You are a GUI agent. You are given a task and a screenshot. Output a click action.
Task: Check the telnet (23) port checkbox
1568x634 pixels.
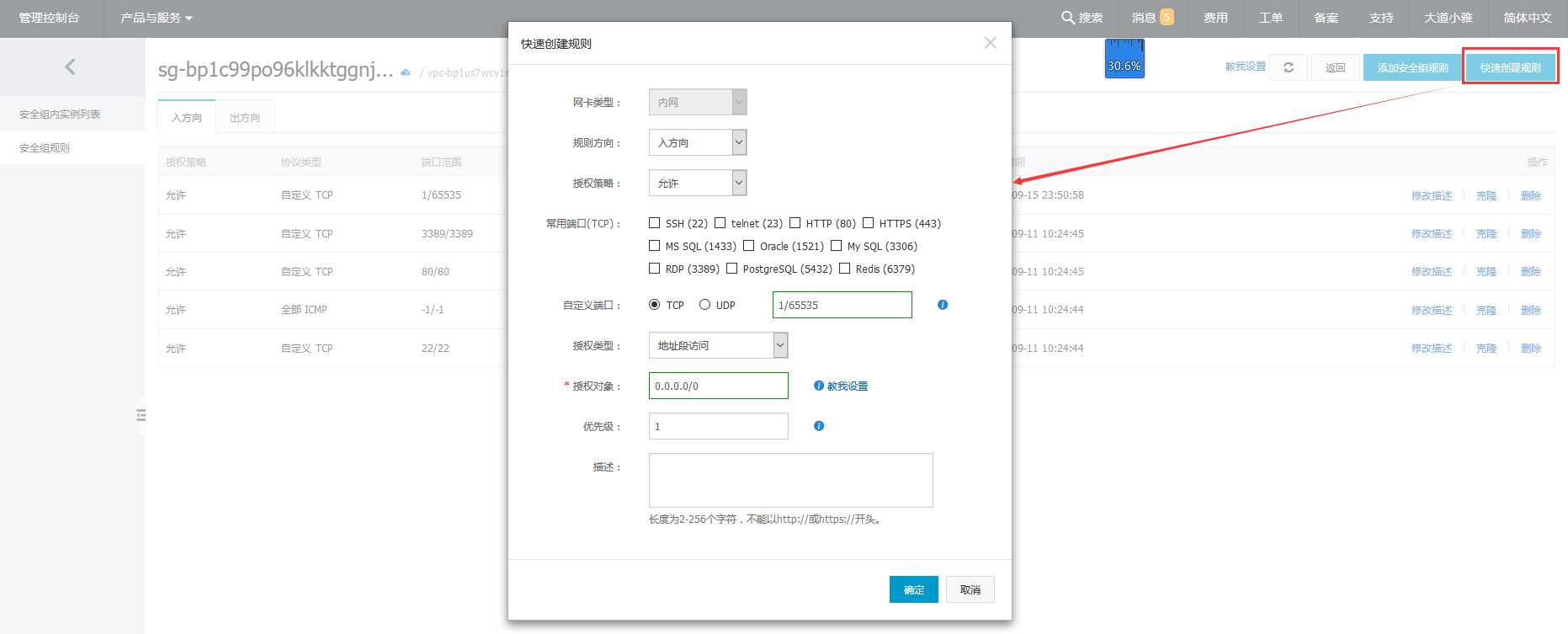point(720,223)
